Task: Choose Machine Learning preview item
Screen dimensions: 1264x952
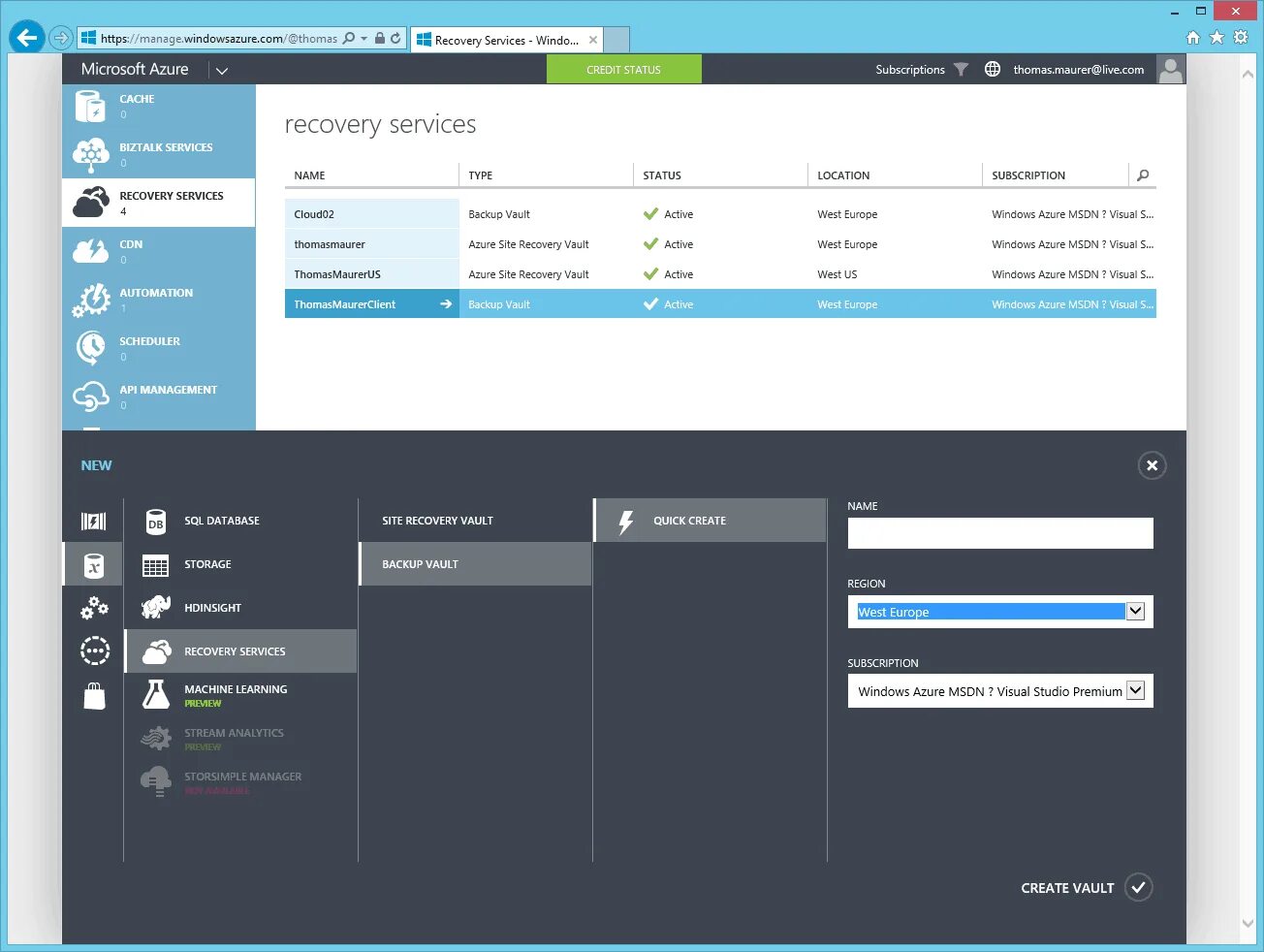Action: point(241,695)
